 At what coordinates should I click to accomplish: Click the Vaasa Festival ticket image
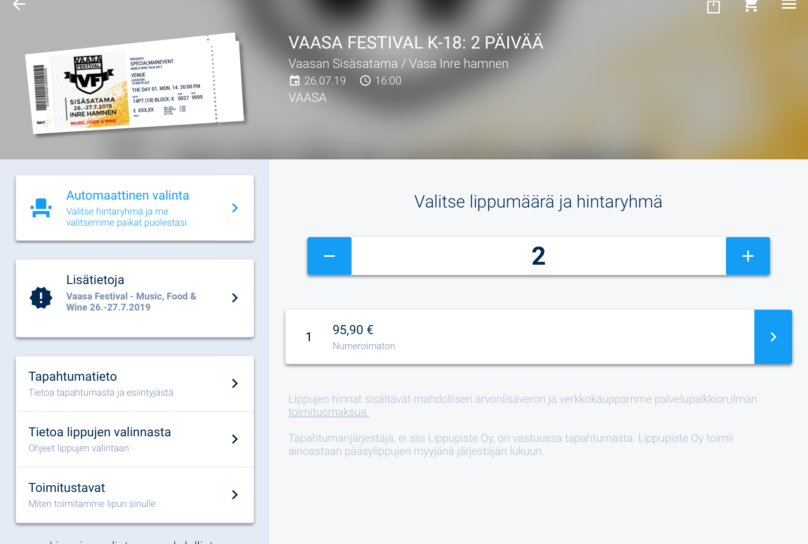(x=134, y=84)
